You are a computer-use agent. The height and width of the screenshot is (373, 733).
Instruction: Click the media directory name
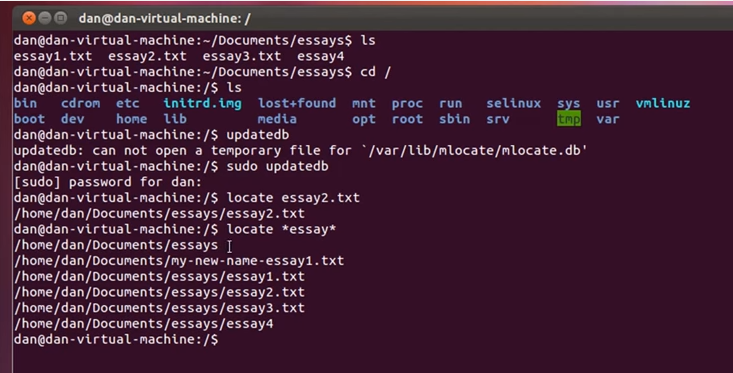277,119
